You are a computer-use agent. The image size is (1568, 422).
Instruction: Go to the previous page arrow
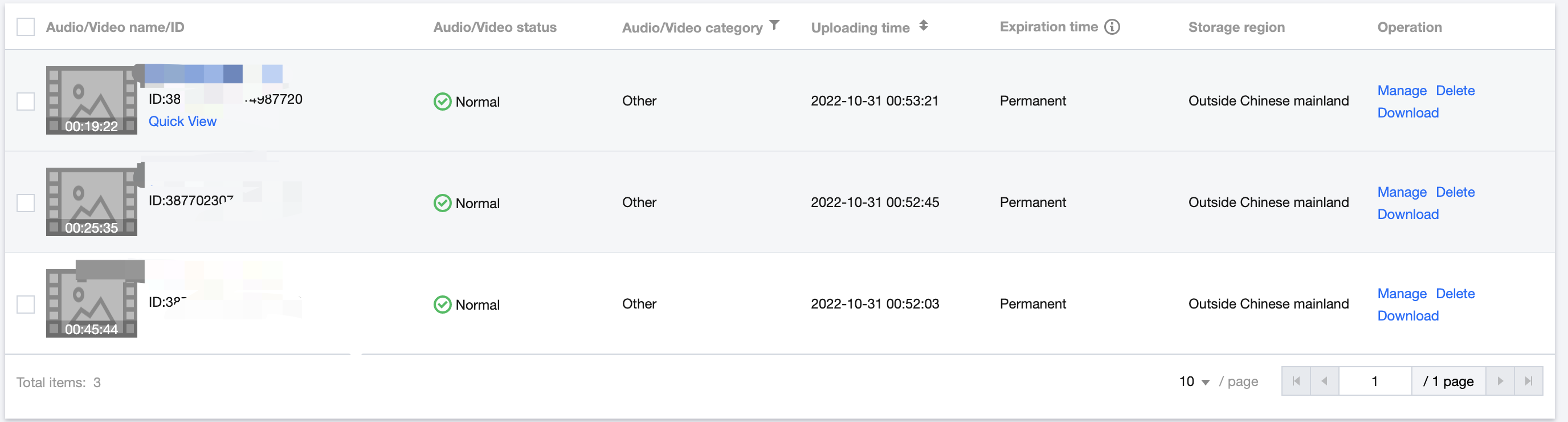1324,381
